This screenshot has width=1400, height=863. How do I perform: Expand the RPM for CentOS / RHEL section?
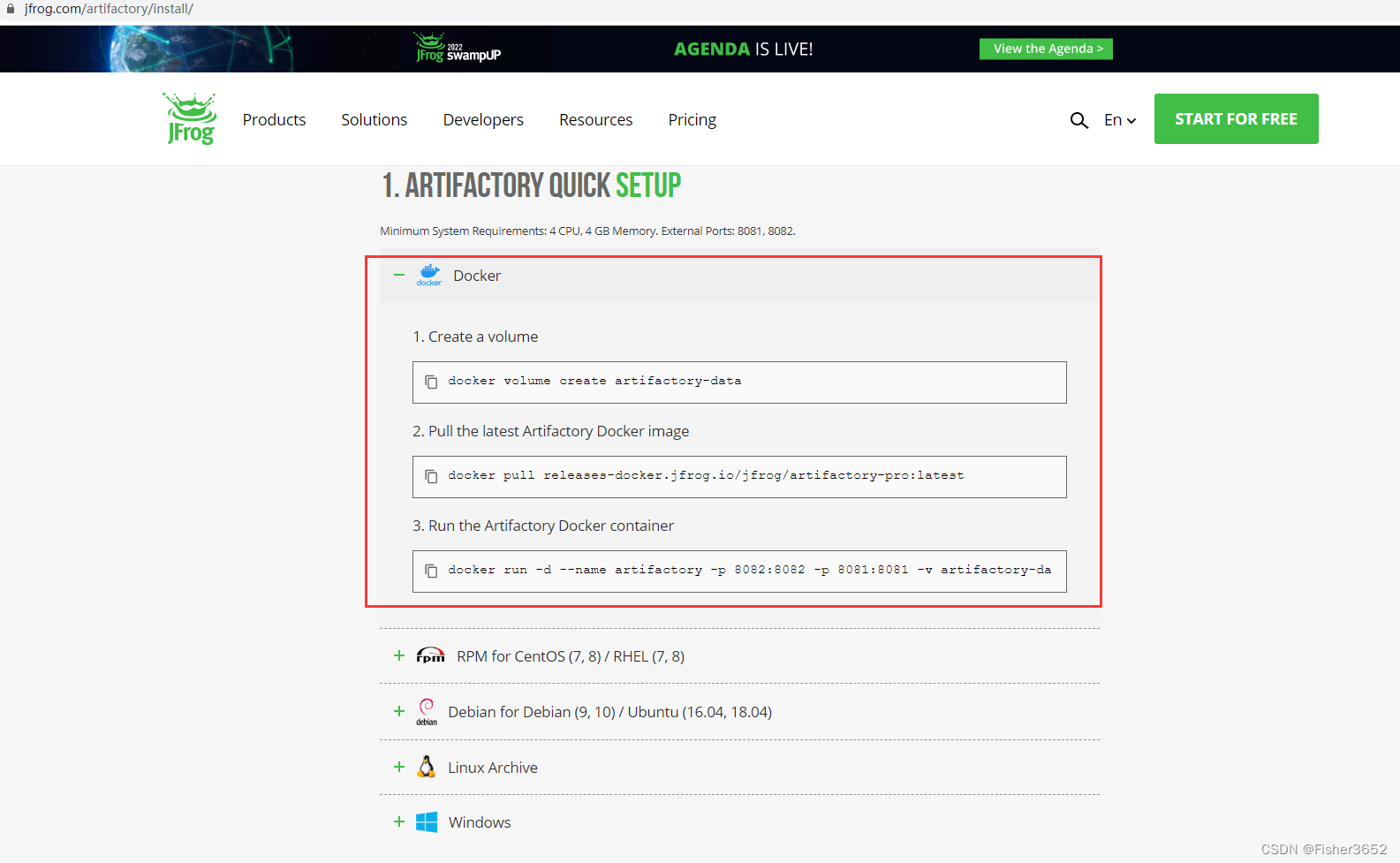click(x=399, y=655)
